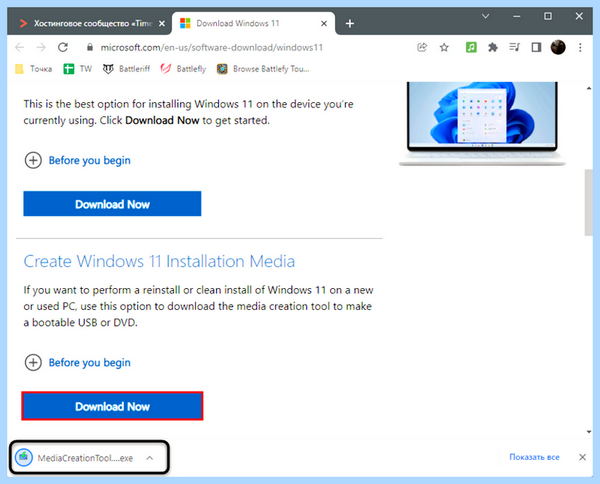Image resolution: width=600 pixels, height=484 pixels.
Task: Open the Browse Battlefy Tou... bookmark
Action: click(263, 69)
